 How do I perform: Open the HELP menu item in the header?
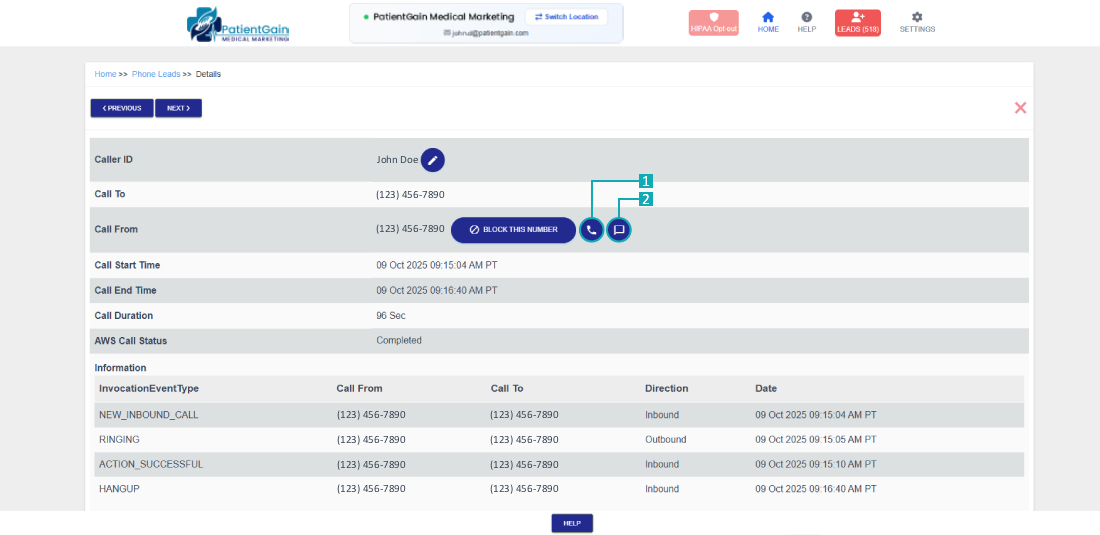(x=807, y=23)
